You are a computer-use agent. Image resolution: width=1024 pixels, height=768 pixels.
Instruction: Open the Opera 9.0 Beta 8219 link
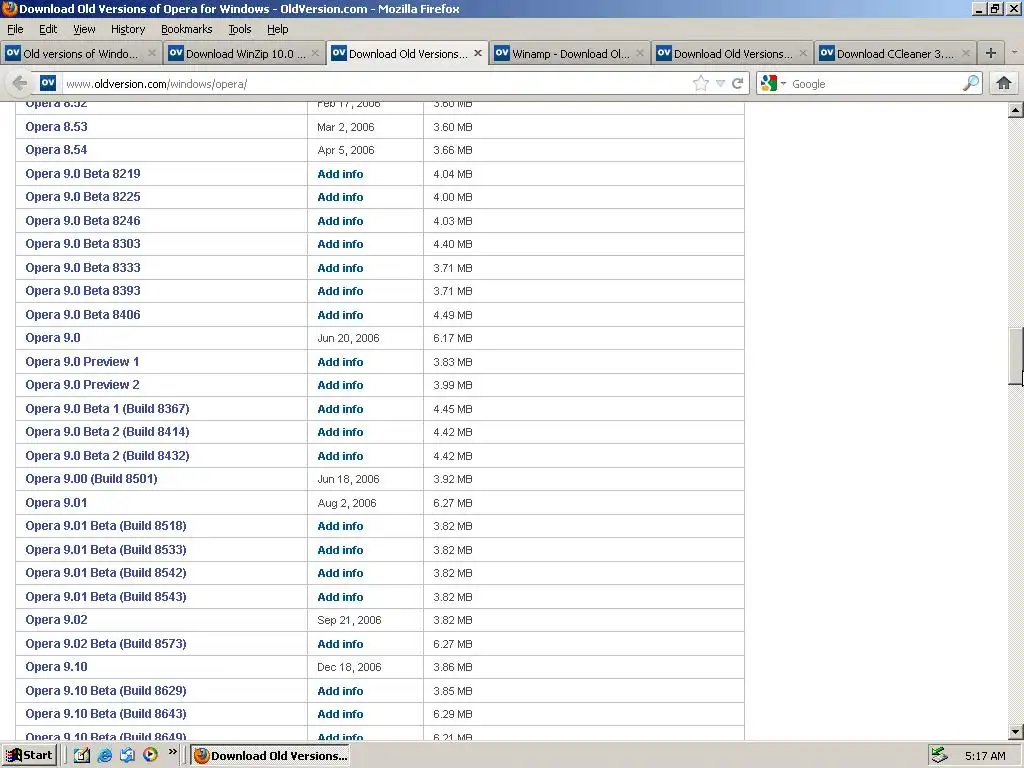click(x=83, y=174)
